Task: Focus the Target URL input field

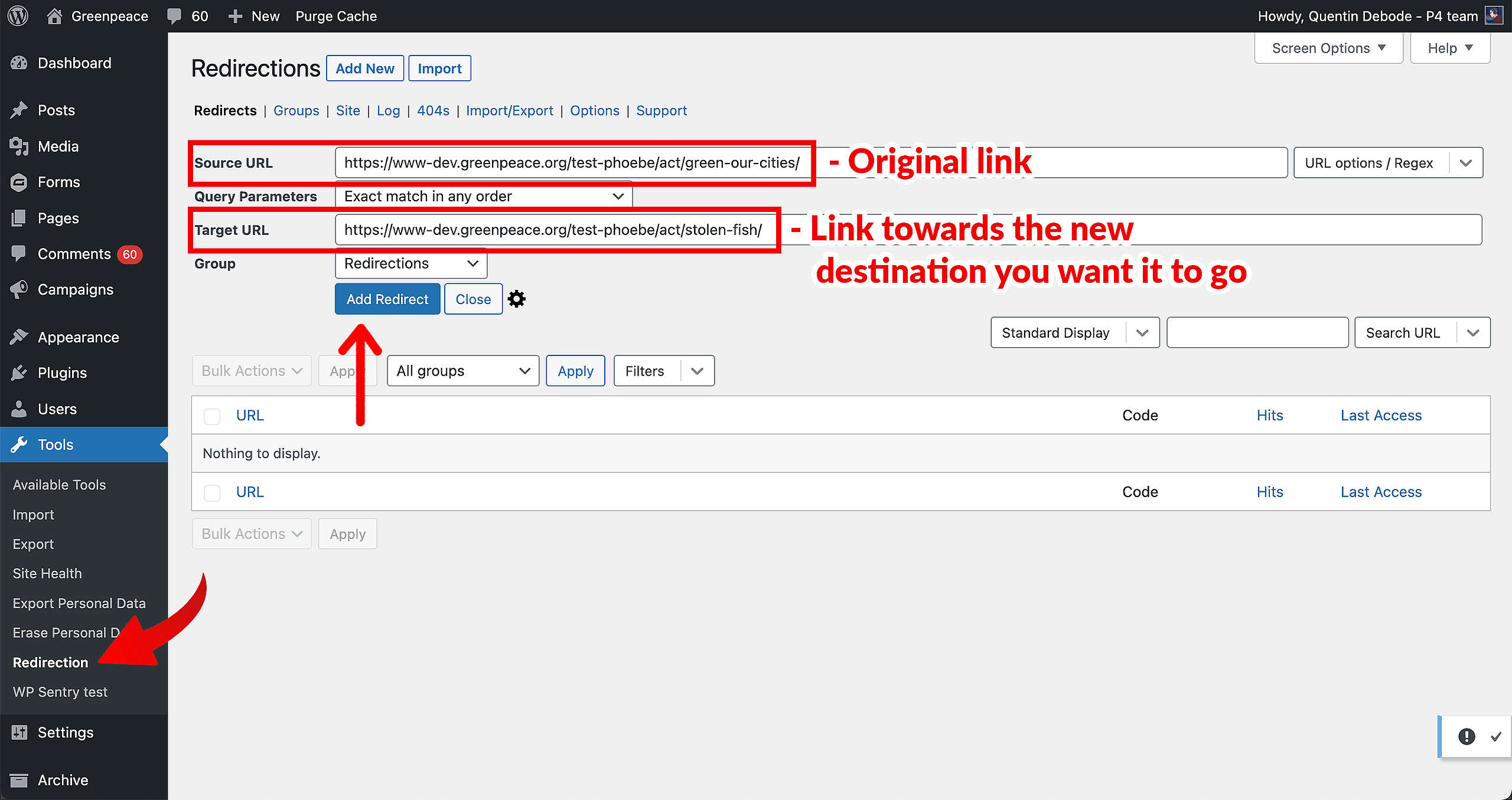Action: 908,230
